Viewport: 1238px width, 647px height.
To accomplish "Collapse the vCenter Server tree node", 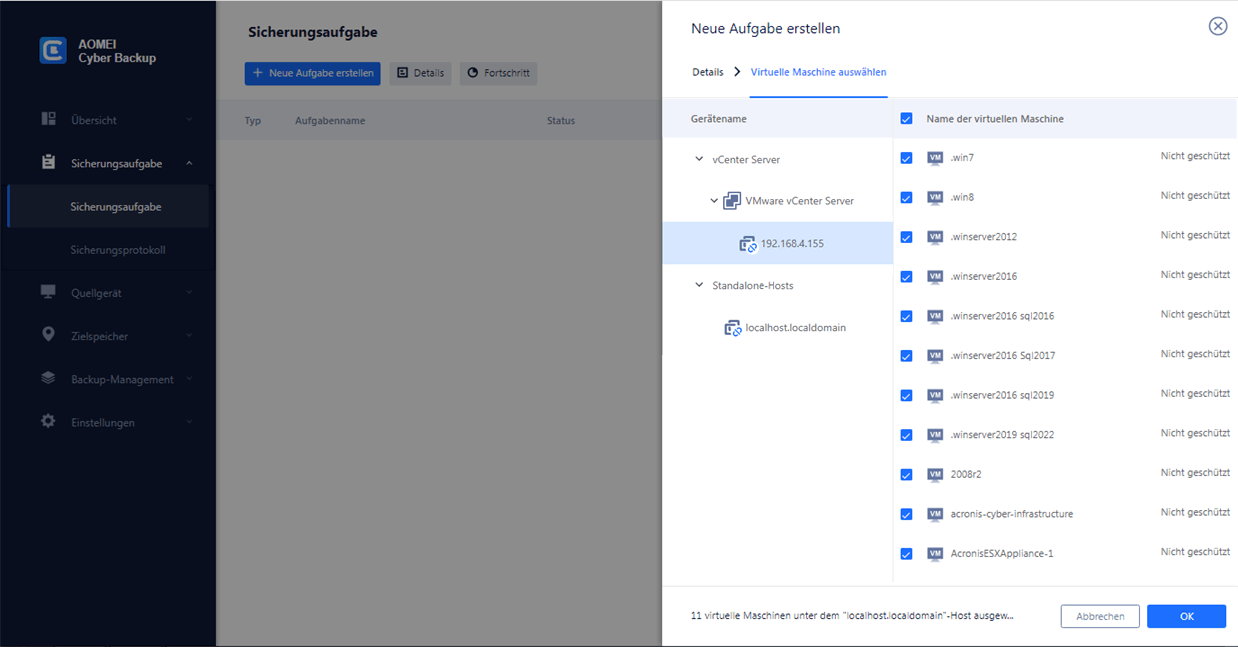I will coord(699,159).
